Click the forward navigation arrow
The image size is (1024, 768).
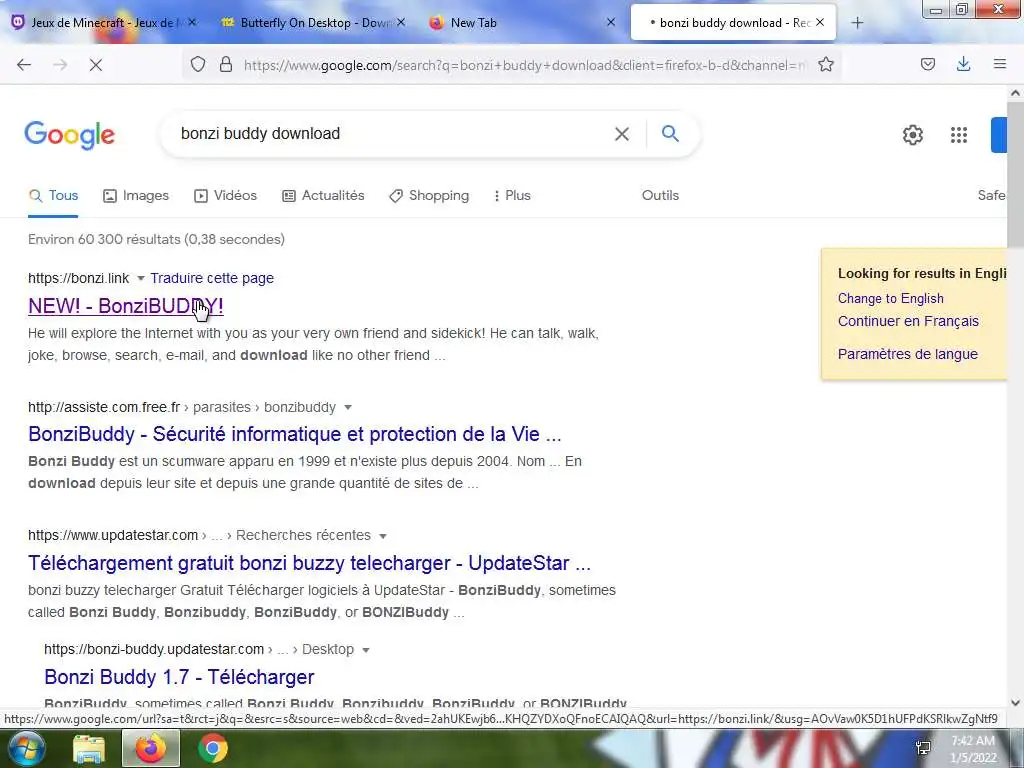point(60,65)
